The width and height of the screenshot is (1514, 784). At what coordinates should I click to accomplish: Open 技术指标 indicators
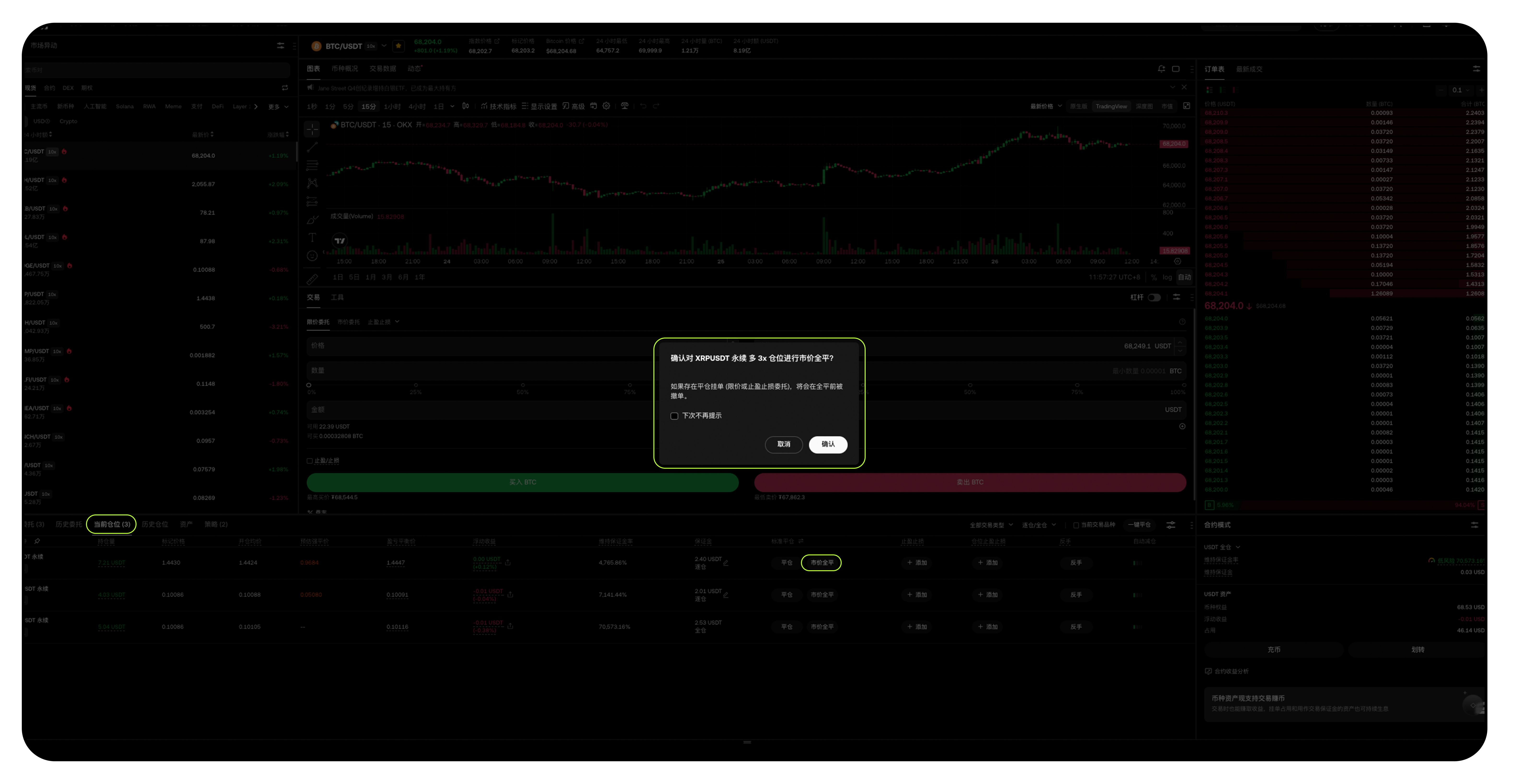pyautogui.click(x=498, y=106)
